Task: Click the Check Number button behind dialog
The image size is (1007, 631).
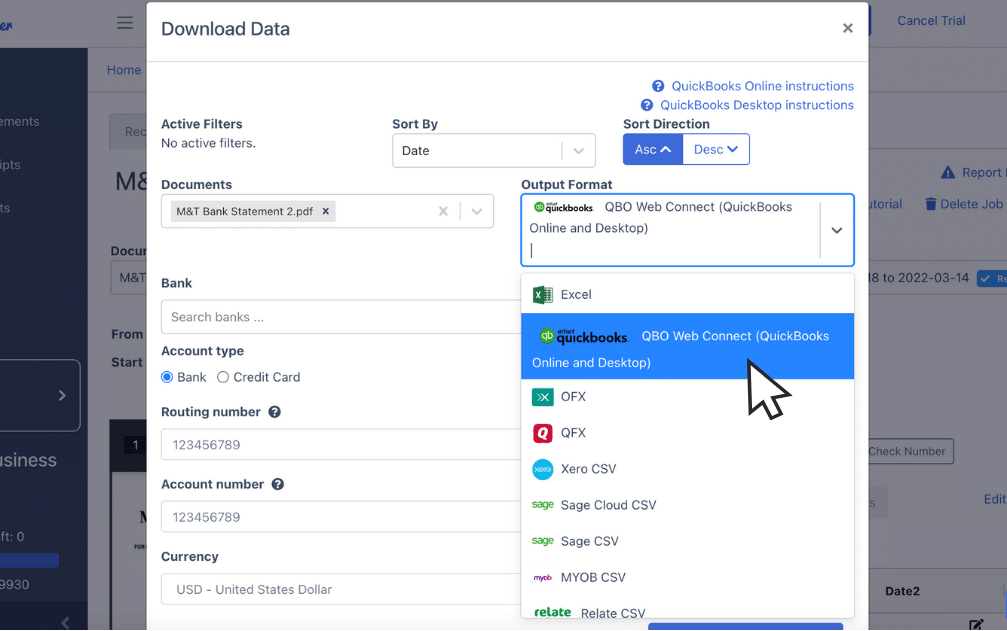Action: click(x=911, y=451)
